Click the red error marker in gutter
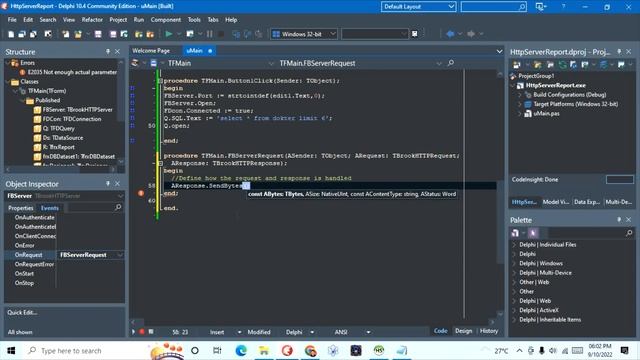The image size is (640, 360). (x=141, y=193)
